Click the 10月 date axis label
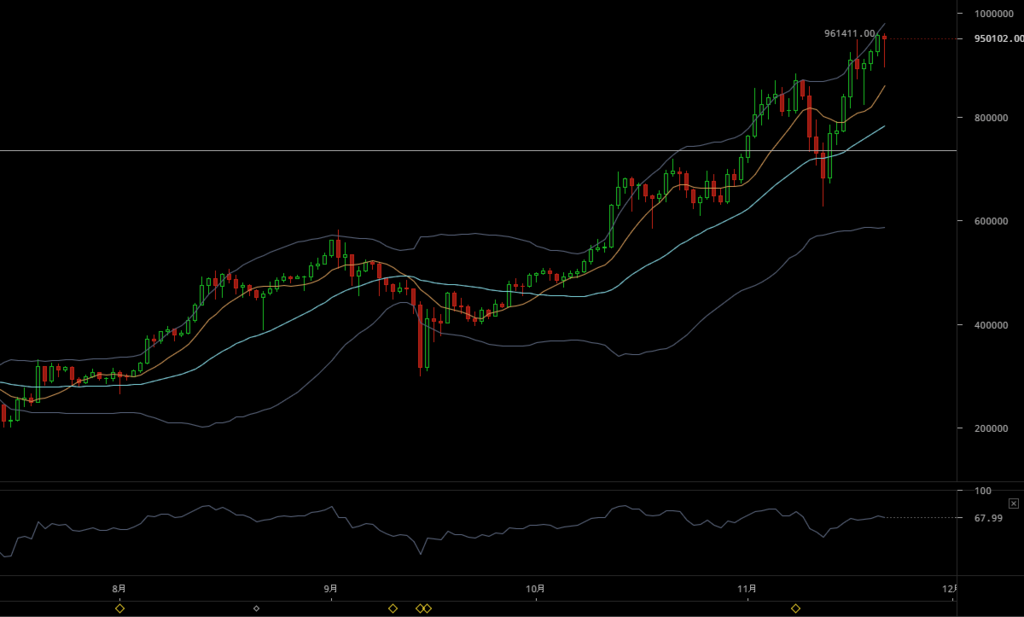The width and height of the screenshot is (1024, 617). pos(535,588)
